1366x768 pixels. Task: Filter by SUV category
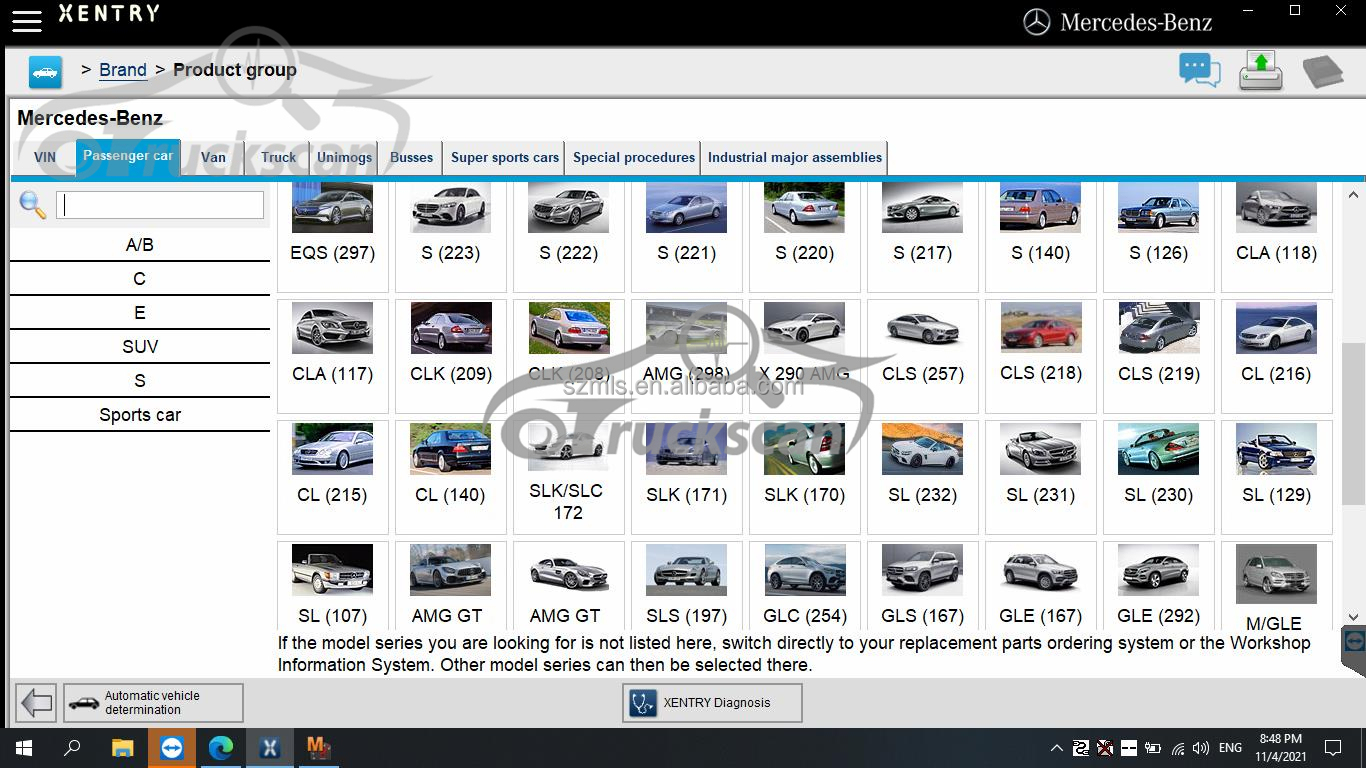point(140,347)
